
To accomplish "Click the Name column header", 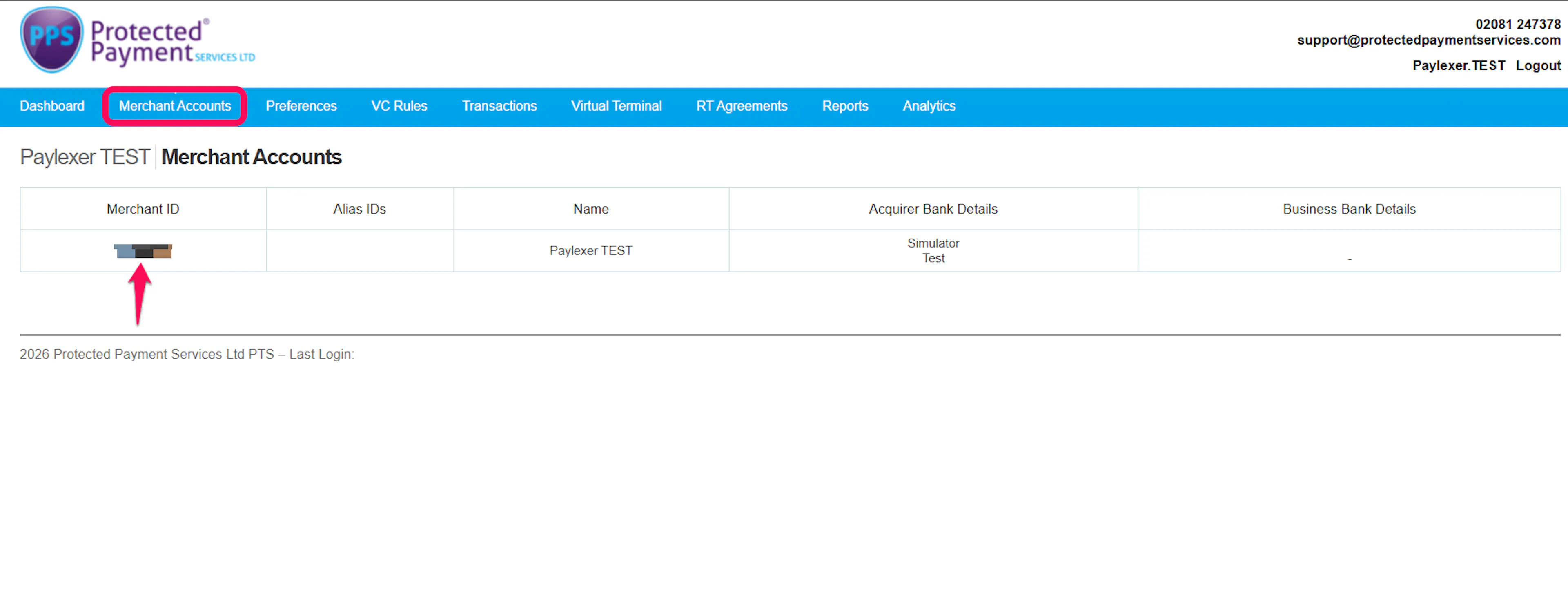I will click(591, 209).
